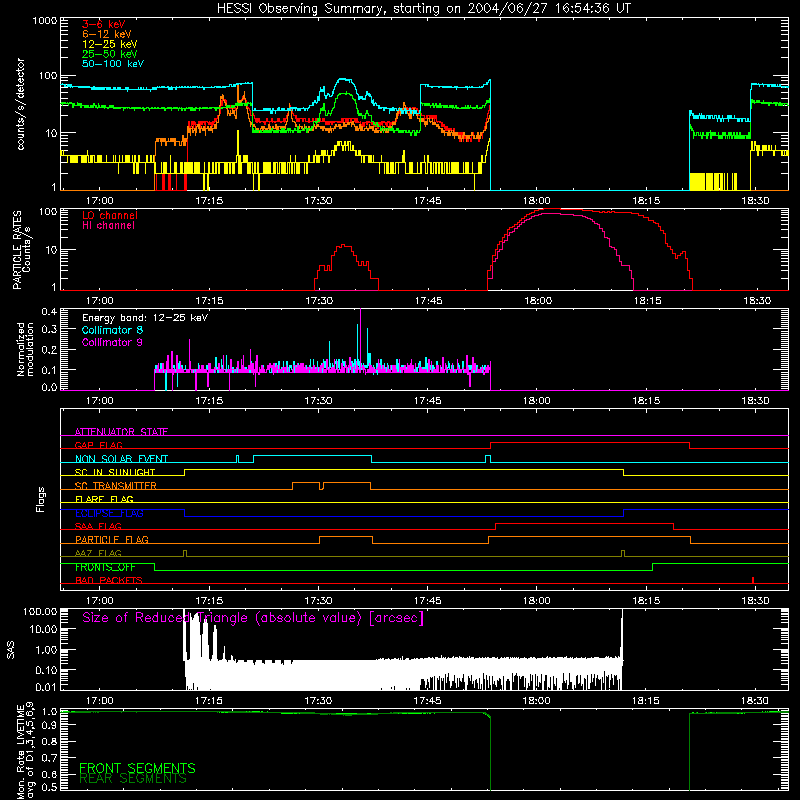This screenshot has height=800, width=800.
Task: Select the orange 6-12 keV legend label
Action: 106,34
